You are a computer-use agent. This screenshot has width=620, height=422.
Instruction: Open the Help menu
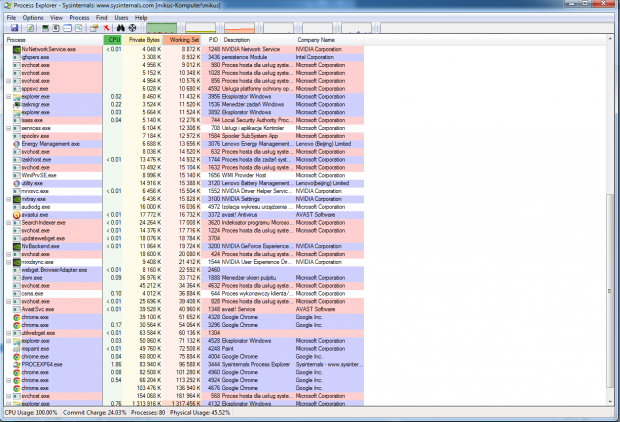(141, 18)
